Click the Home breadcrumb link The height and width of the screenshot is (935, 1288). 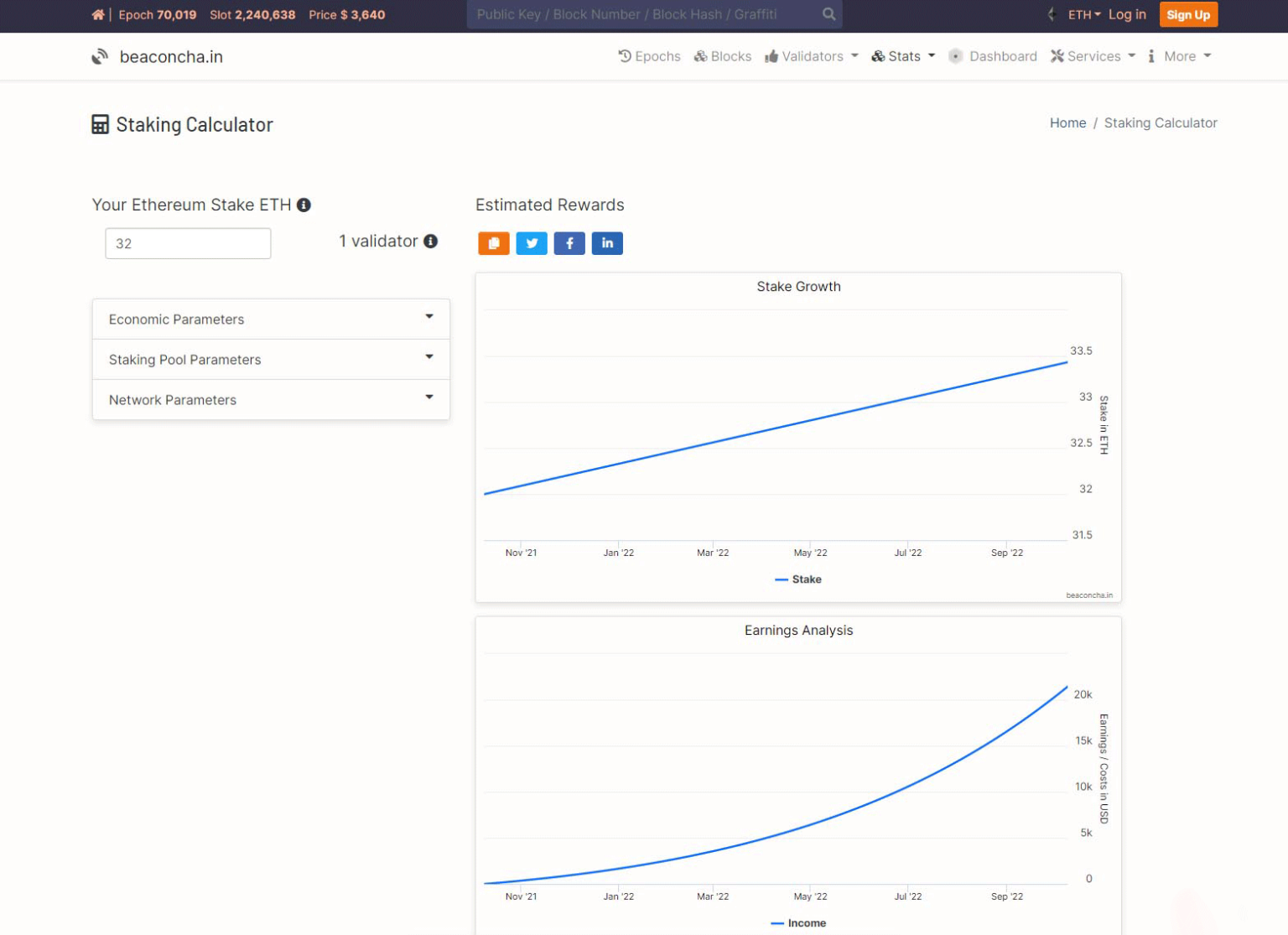[x=1067, y=122]
